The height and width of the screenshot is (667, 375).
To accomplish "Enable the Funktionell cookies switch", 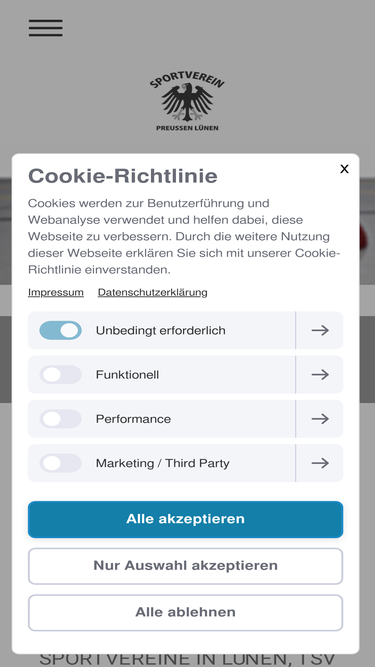I will tap(60, 375).
